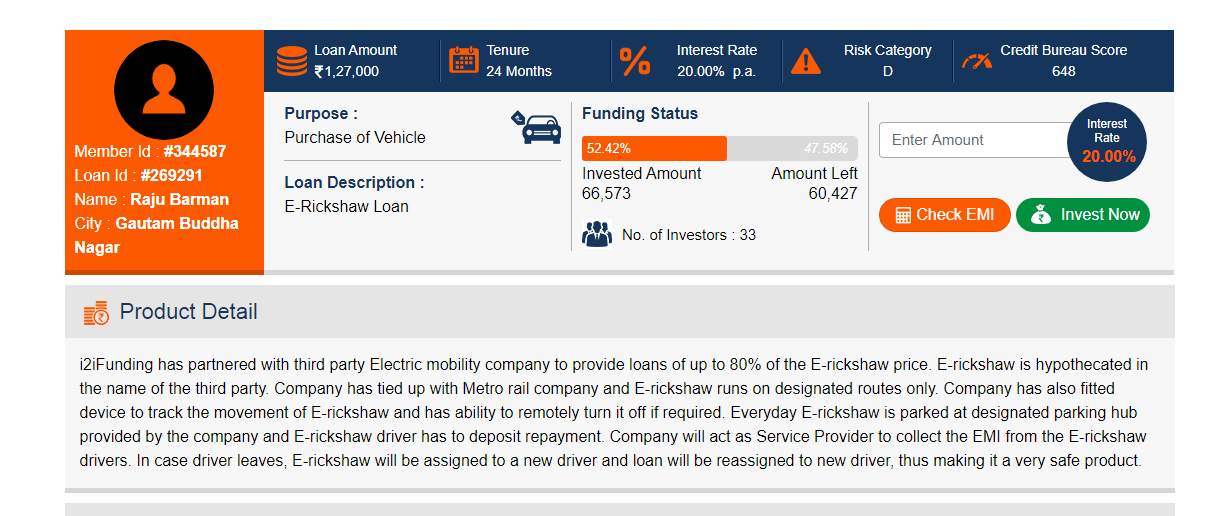Click the Funding Status heading
This screenshot has width=1216, height=516.
click(x=640, y=114)
